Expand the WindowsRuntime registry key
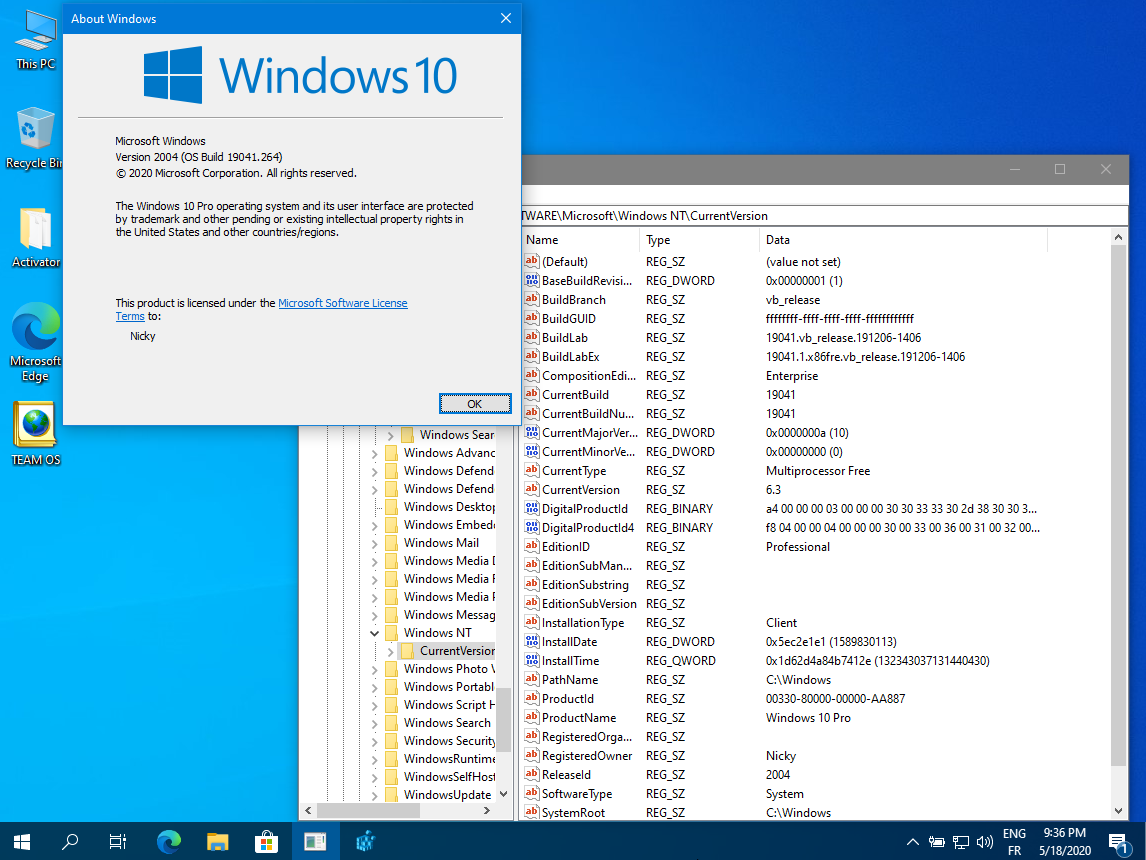This screenshot has height=860, width=1146. (x=374, y=759)
